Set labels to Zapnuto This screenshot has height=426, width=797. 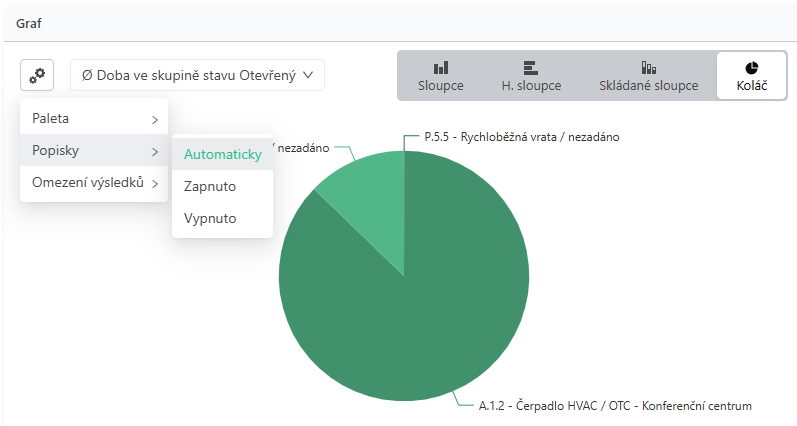(x=223, y=186)
